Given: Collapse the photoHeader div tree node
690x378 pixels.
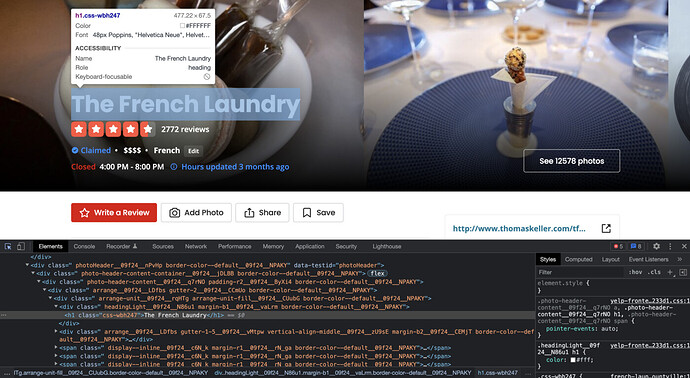Looking at the screenshot, I should point(27,265).
